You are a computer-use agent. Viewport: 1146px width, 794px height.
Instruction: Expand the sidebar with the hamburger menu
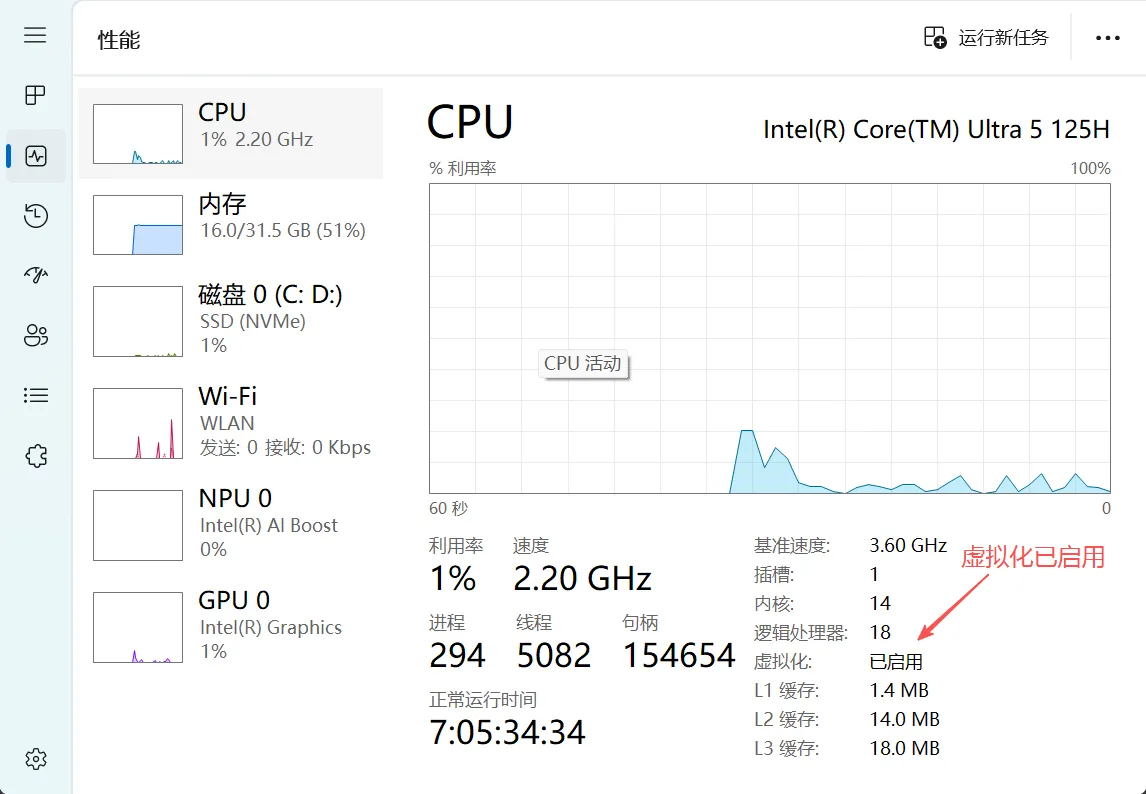[35, 35]
